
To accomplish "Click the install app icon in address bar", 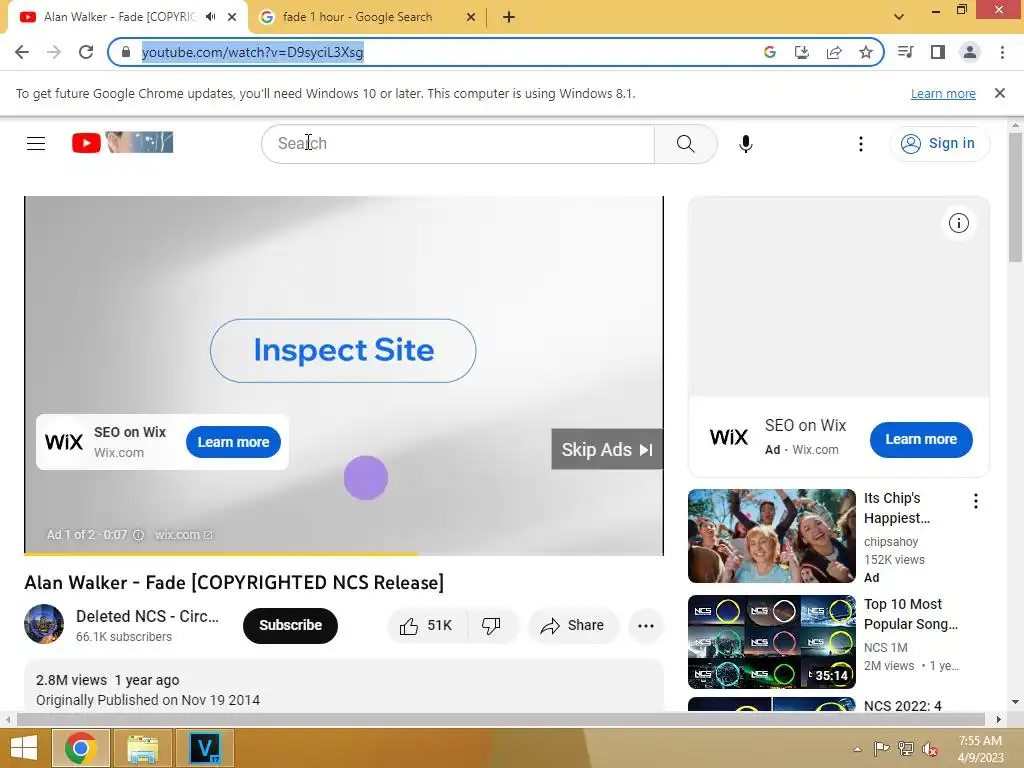I will pyautogui.click(x=801, y=52).
